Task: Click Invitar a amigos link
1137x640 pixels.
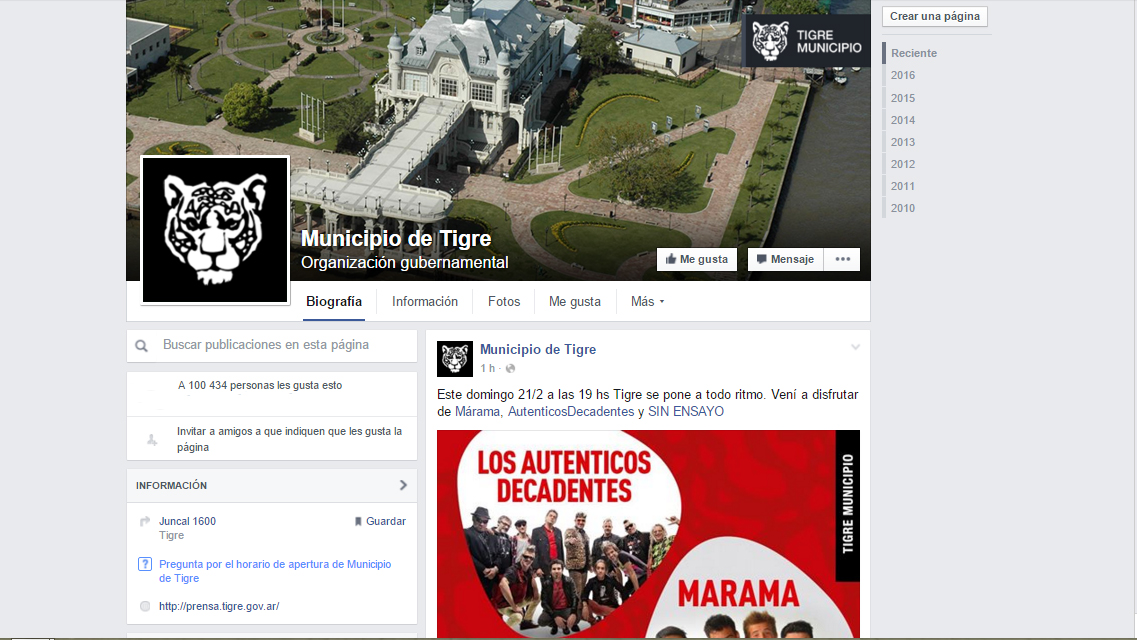Action: [289, 439]
